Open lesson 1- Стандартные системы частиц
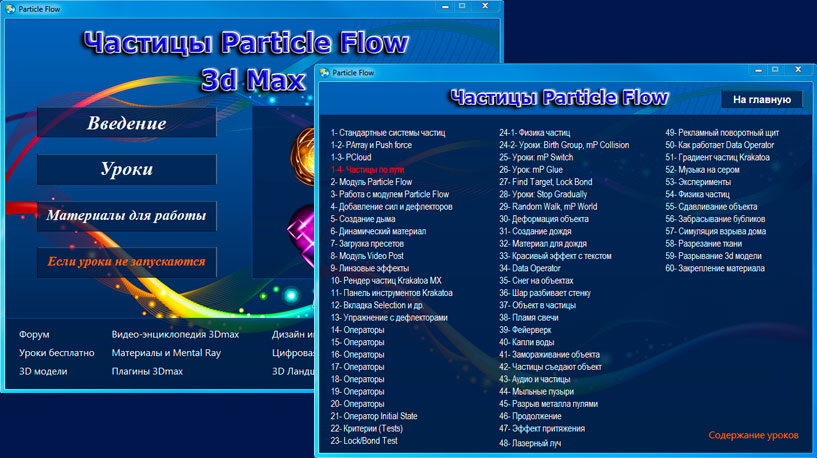Screen dimensions: 817x458 coord(388,133)
